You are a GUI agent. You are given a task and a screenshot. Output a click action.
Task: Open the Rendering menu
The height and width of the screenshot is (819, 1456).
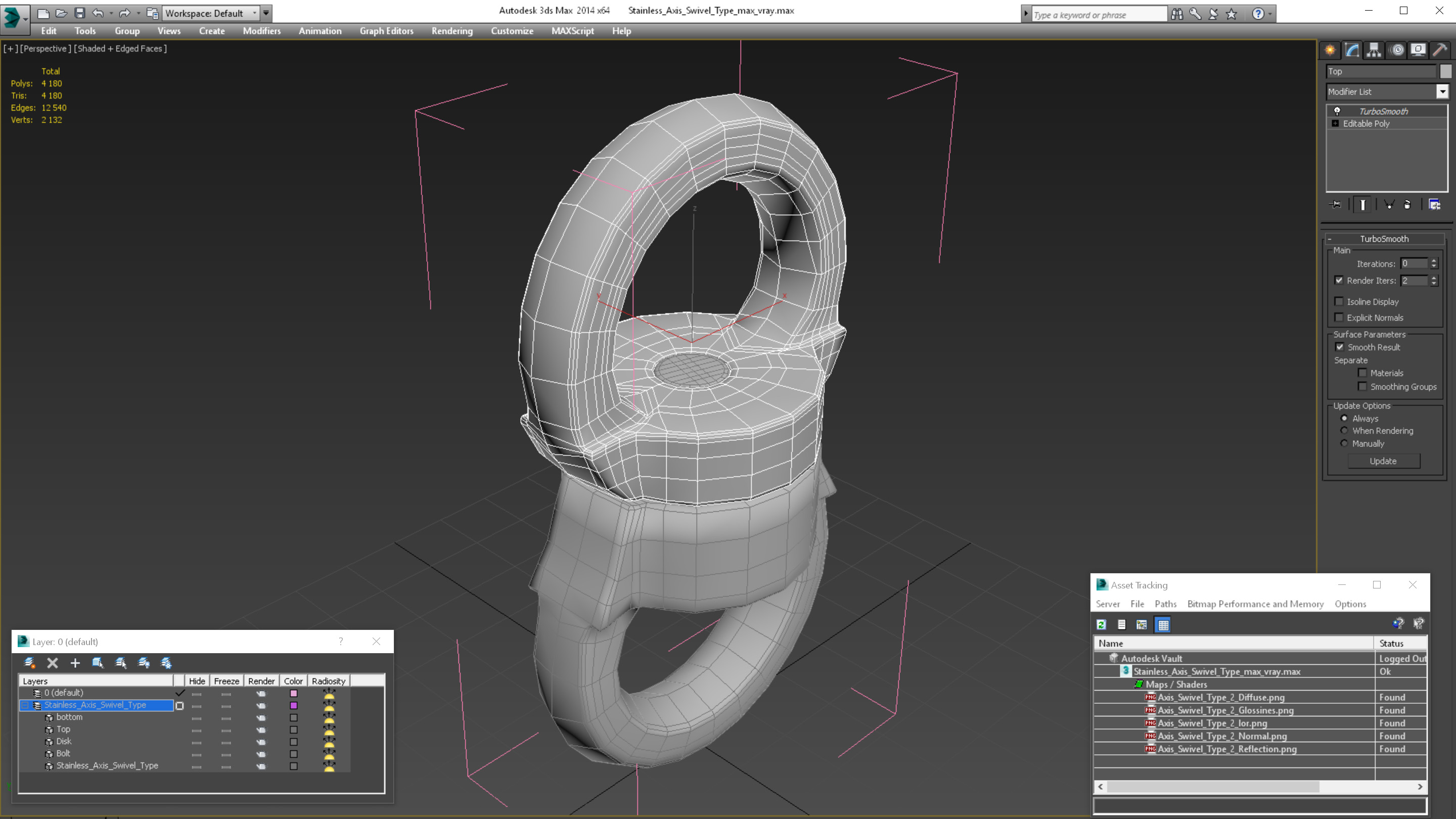[452, 31]
